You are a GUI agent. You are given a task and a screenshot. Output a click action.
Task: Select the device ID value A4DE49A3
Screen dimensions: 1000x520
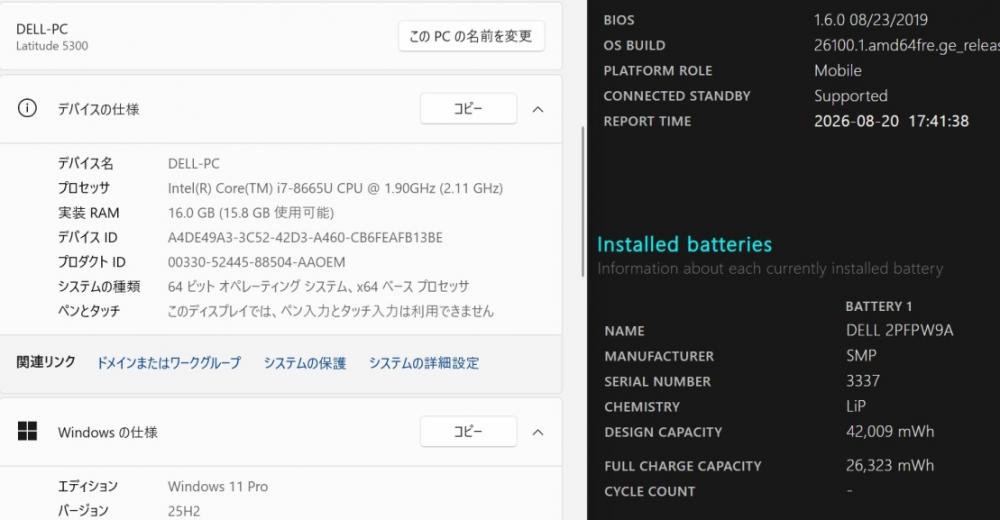(305, 237)
